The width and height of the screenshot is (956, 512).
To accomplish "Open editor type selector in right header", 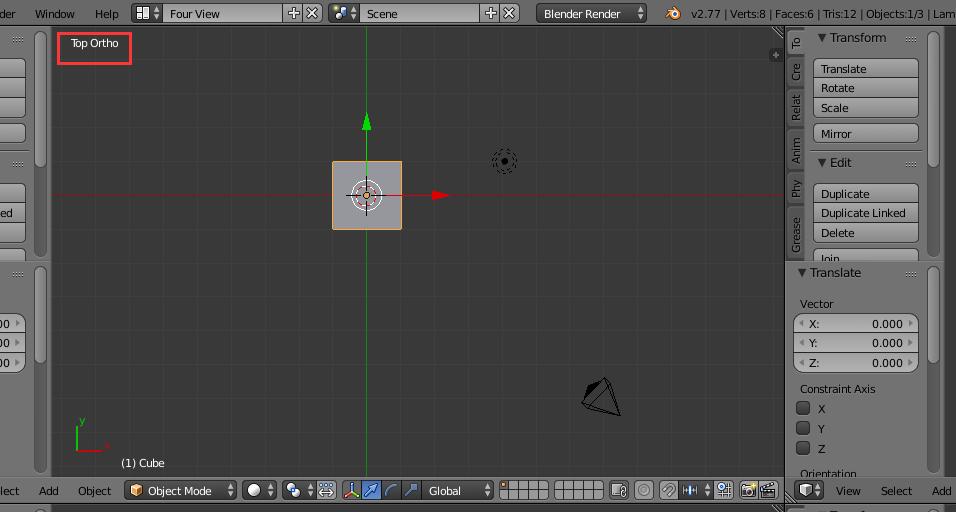I will tap(810, 491).
